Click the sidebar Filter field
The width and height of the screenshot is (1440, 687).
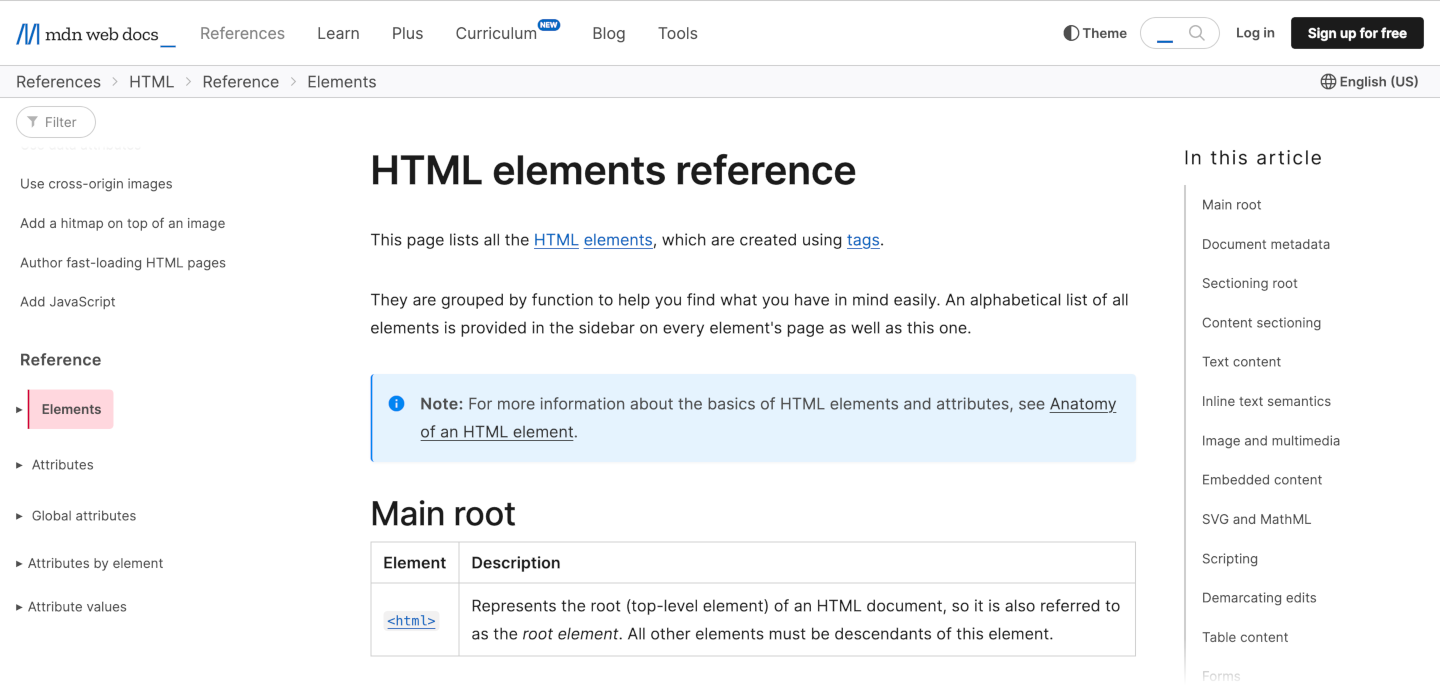[x=56, y=122]
